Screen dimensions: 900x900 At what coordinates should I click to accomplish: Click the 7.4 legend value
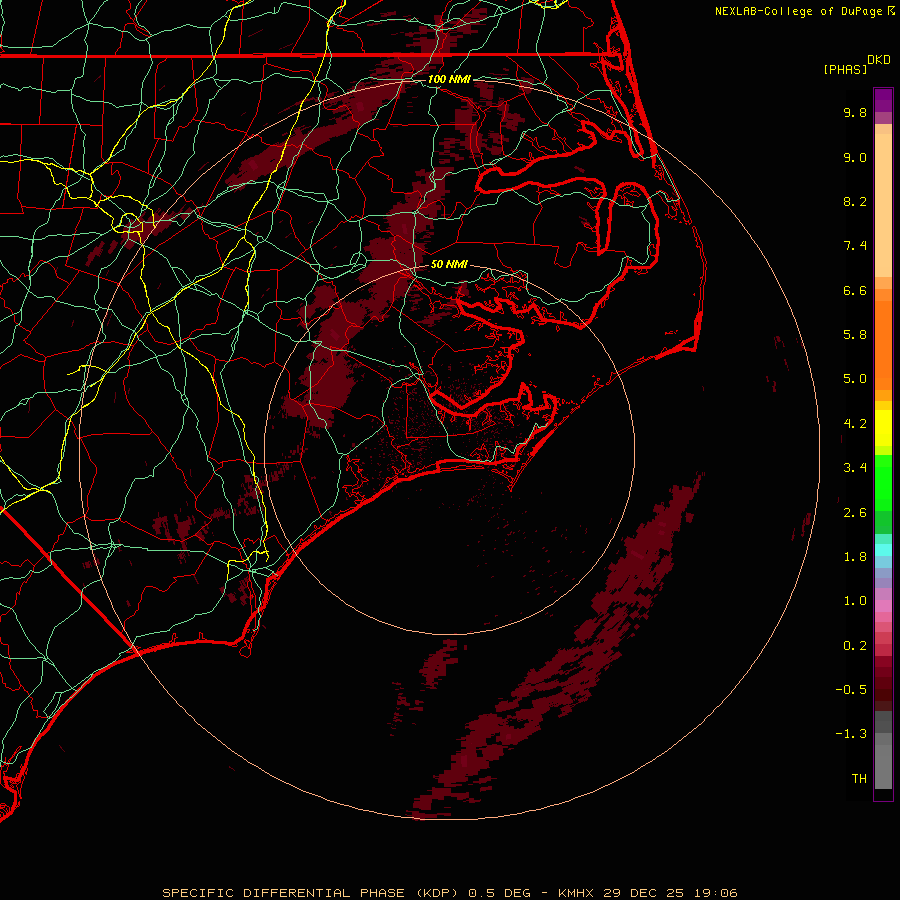click(x=855, y=246)
